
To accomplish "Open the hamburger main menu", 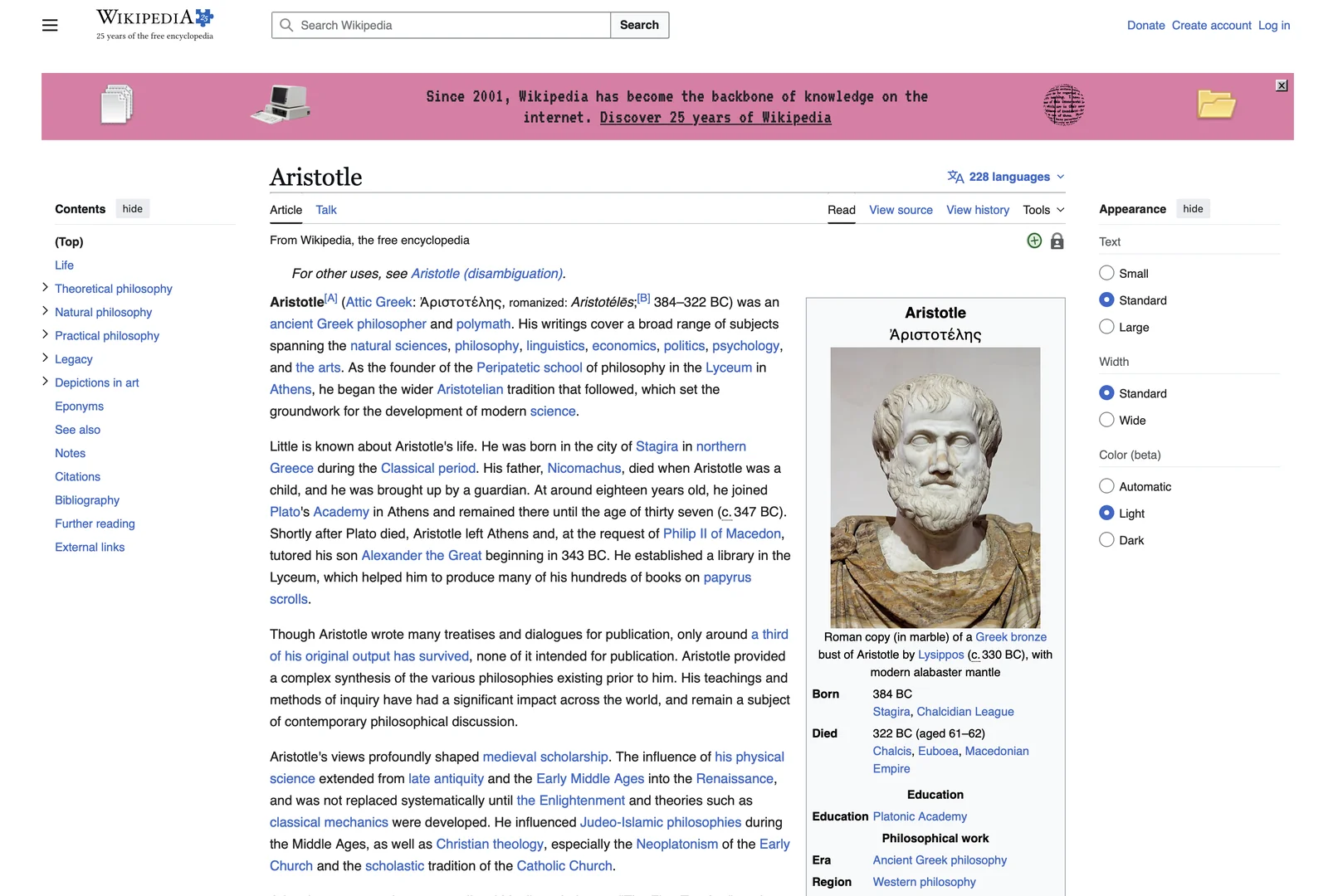I will click(50, 25).
